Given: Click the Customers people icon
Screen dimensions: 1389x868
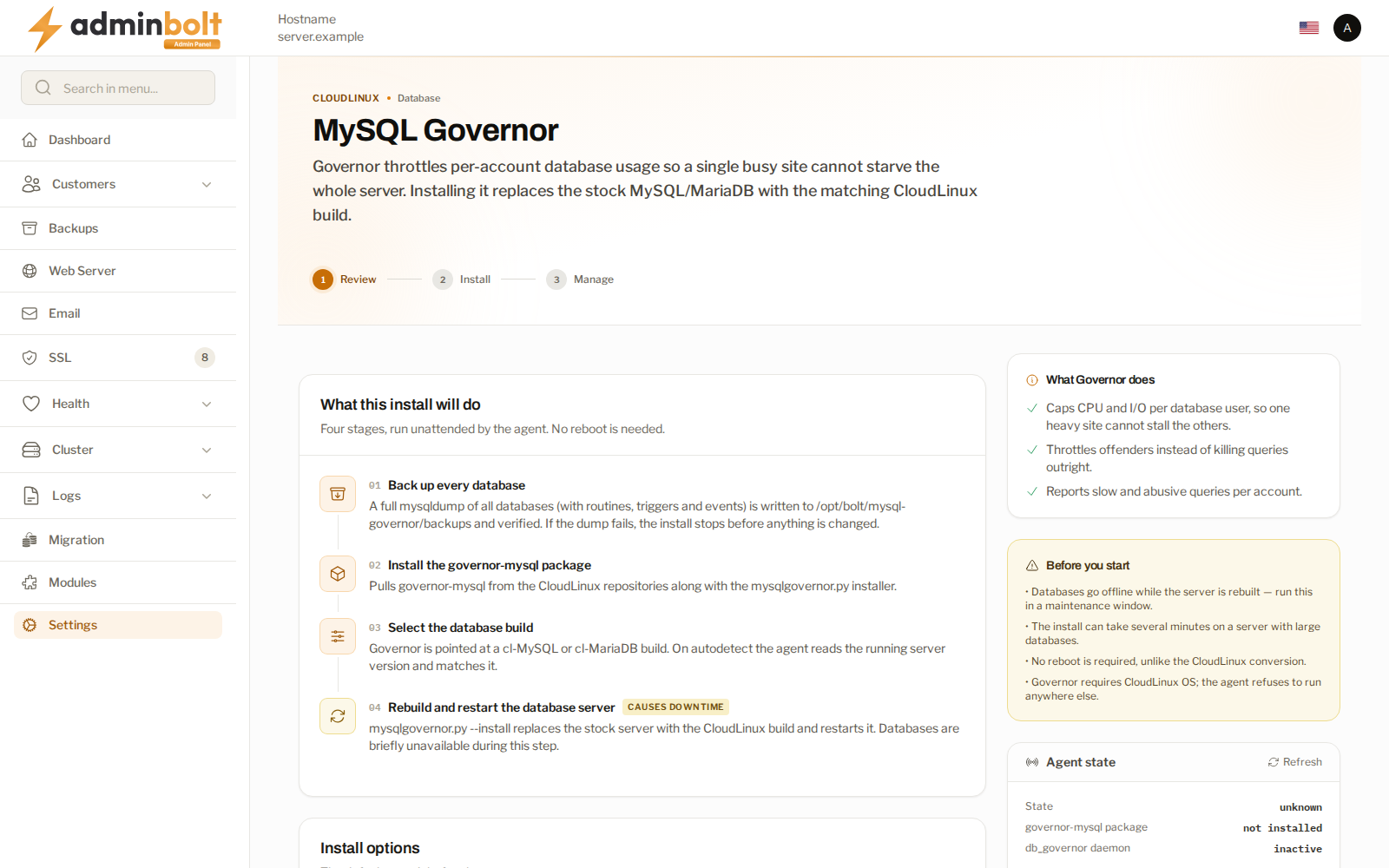Looking at the screenshot, I should [31, 184].
